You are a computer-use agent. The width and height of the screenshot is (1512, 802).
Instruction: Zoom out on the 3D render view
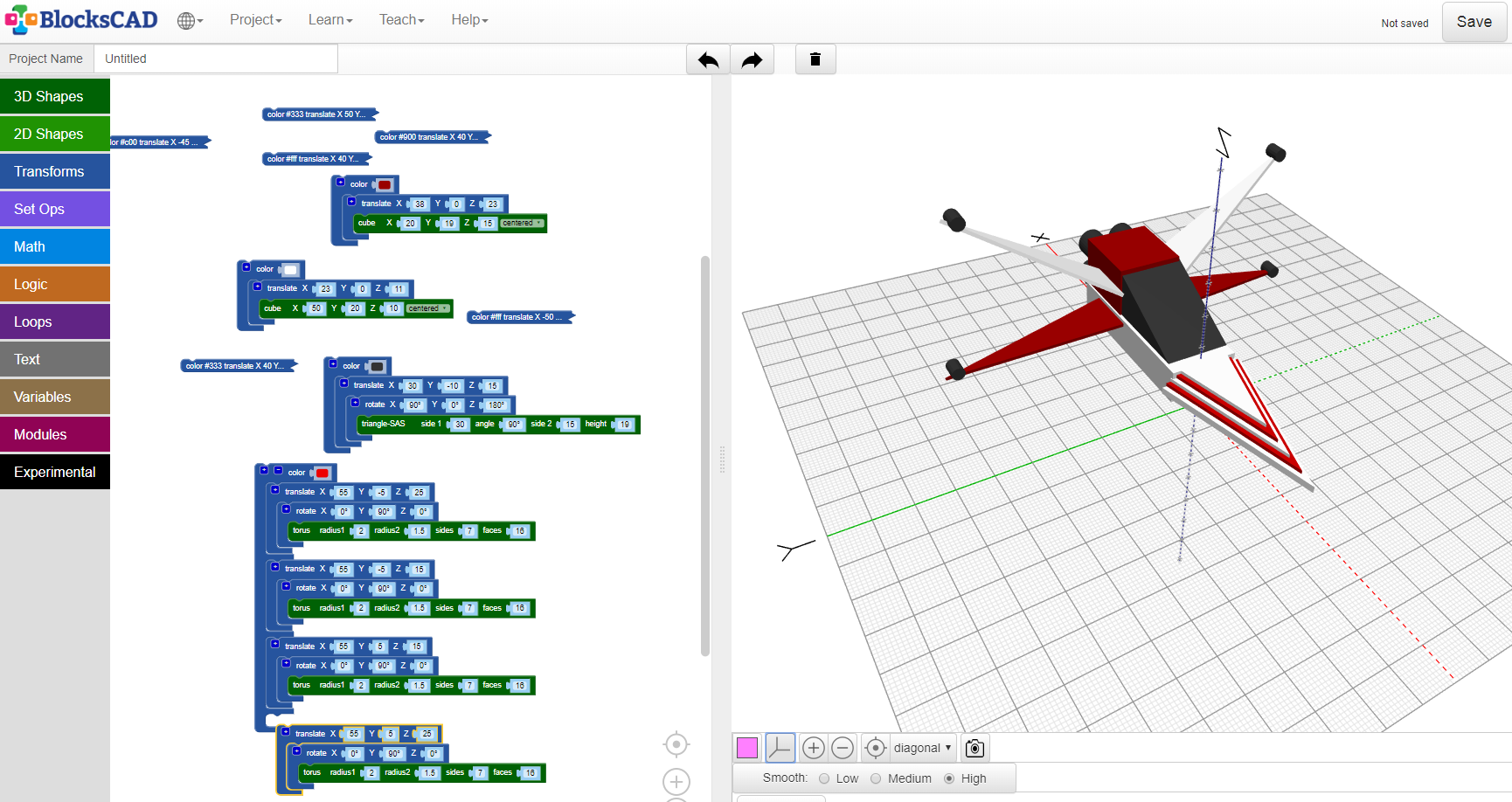[843, 748]
